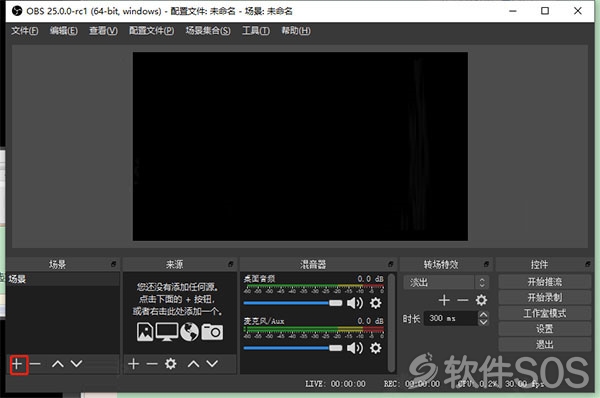This screenshot has height=398, width=600.
Task: Open transition properties gear
Action: click(481, 300)
